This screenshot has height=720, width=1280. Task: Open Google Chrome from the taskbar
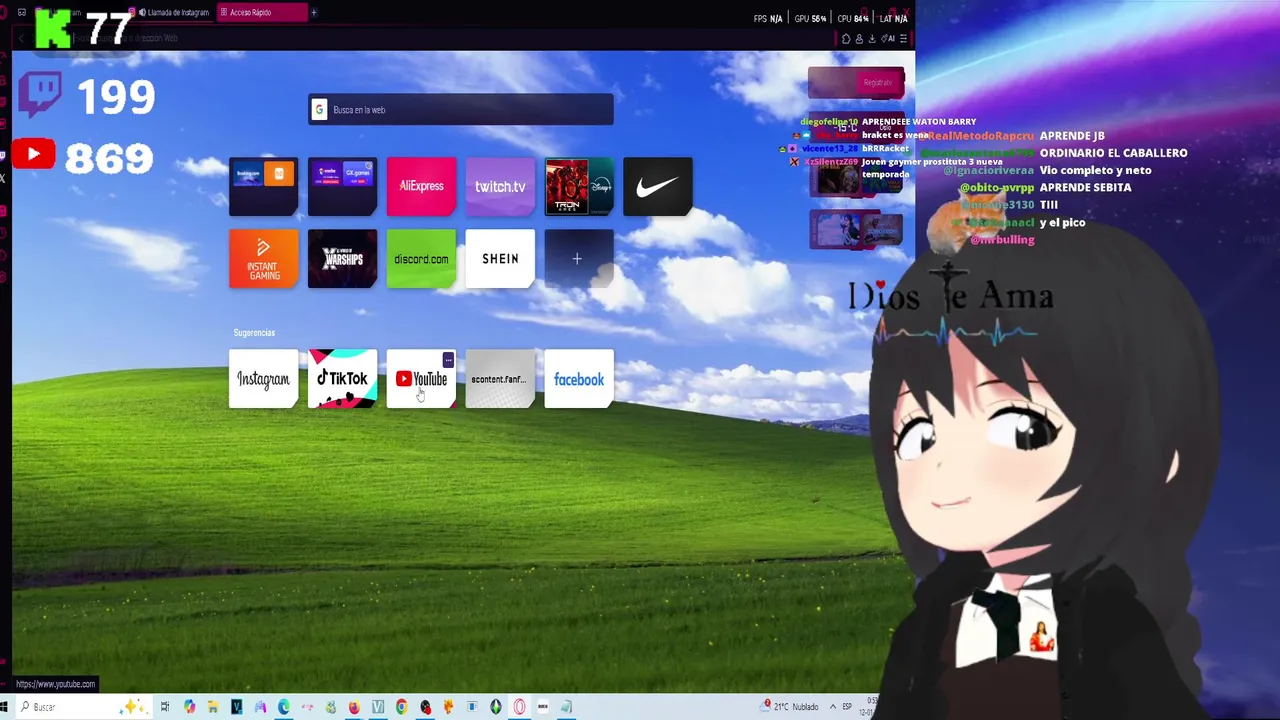[x=401, y=707]
